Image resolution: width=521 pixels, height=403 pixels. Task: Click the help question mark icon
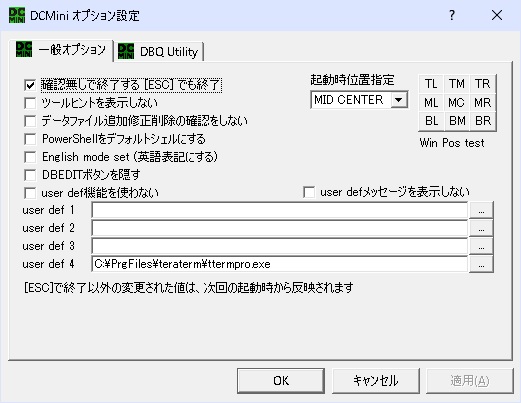pos(452,15)
